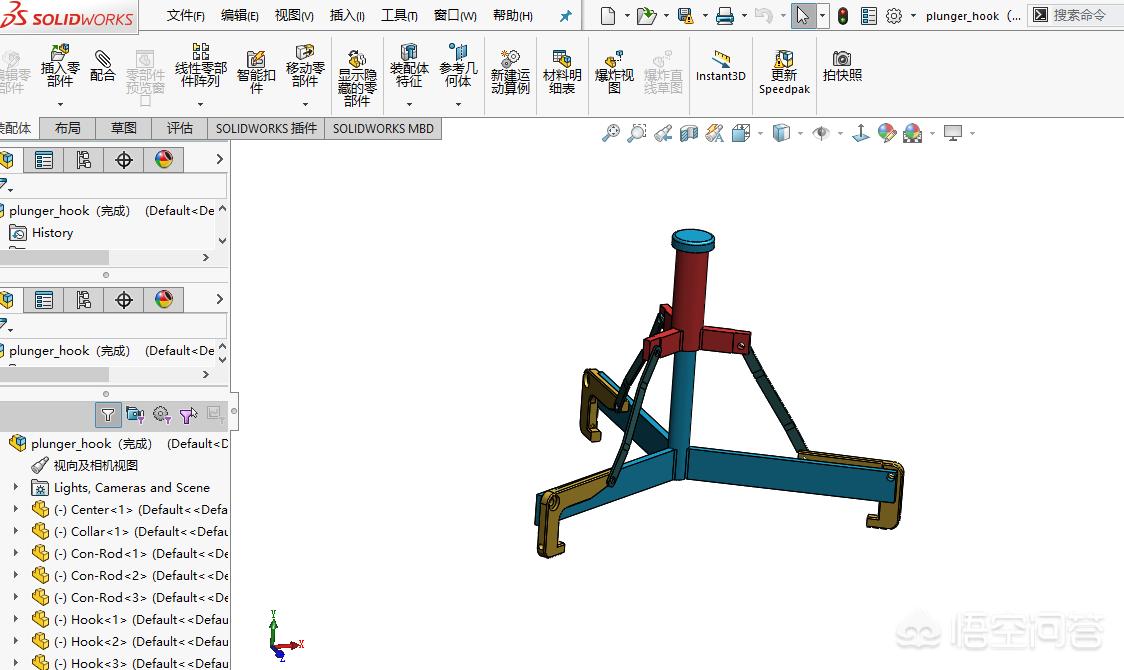1124x670 pixels.
Task: Switch to the SOLIDWORKS MBD tab
Action: [383, 128]
